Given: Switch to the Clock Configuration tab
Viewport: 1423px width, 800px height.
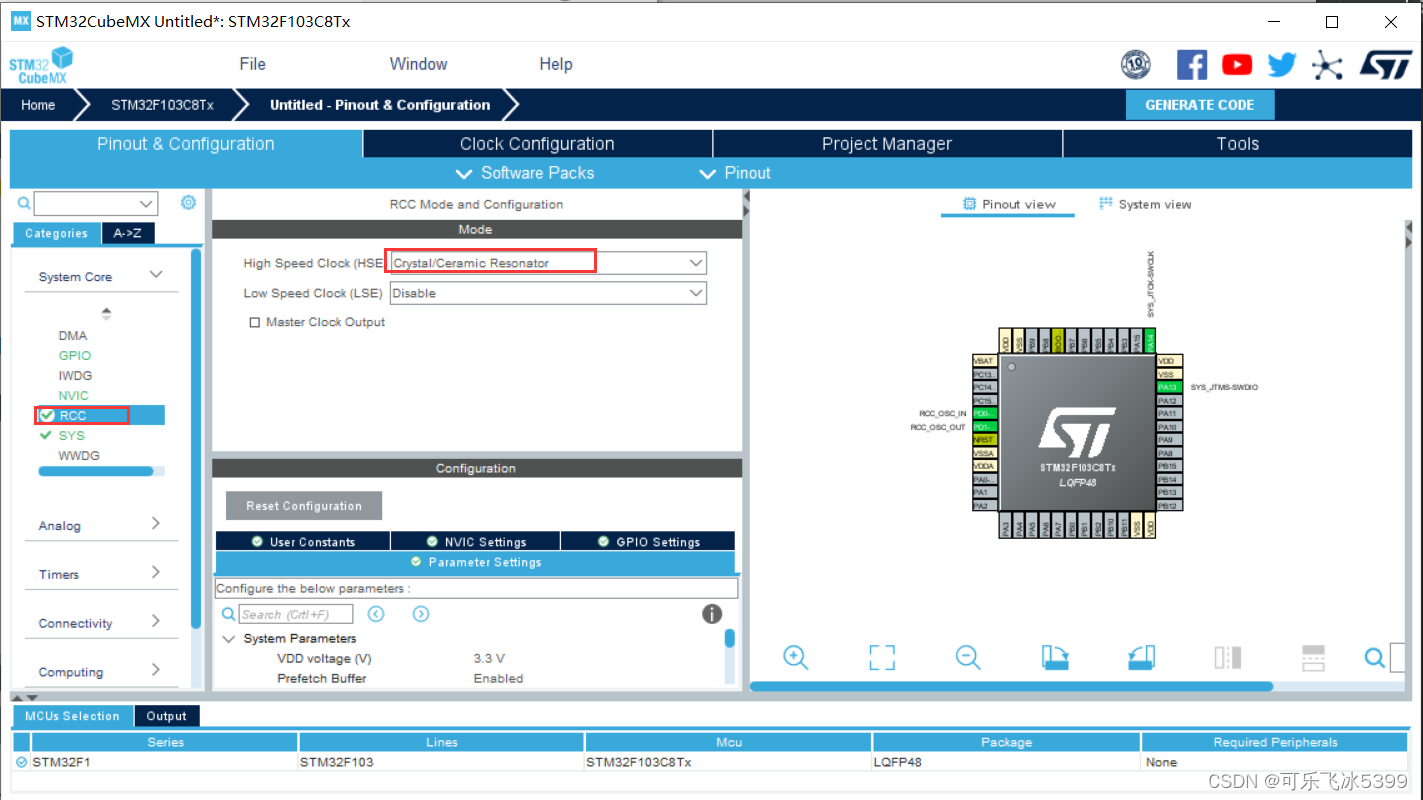Looking at the screenshot, I should coord(537,144).
